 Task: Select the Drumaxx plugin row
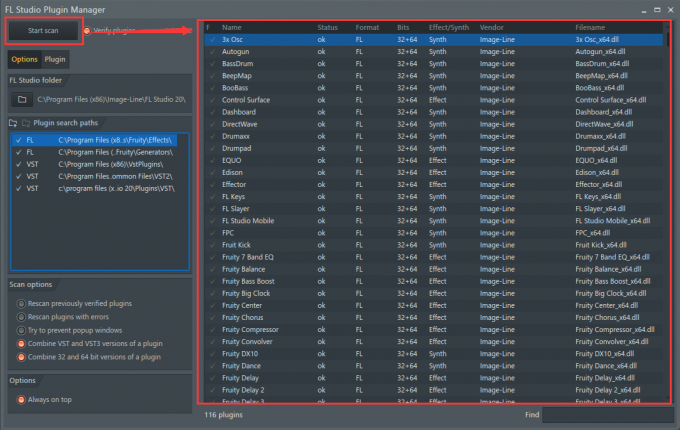(434, 137)
